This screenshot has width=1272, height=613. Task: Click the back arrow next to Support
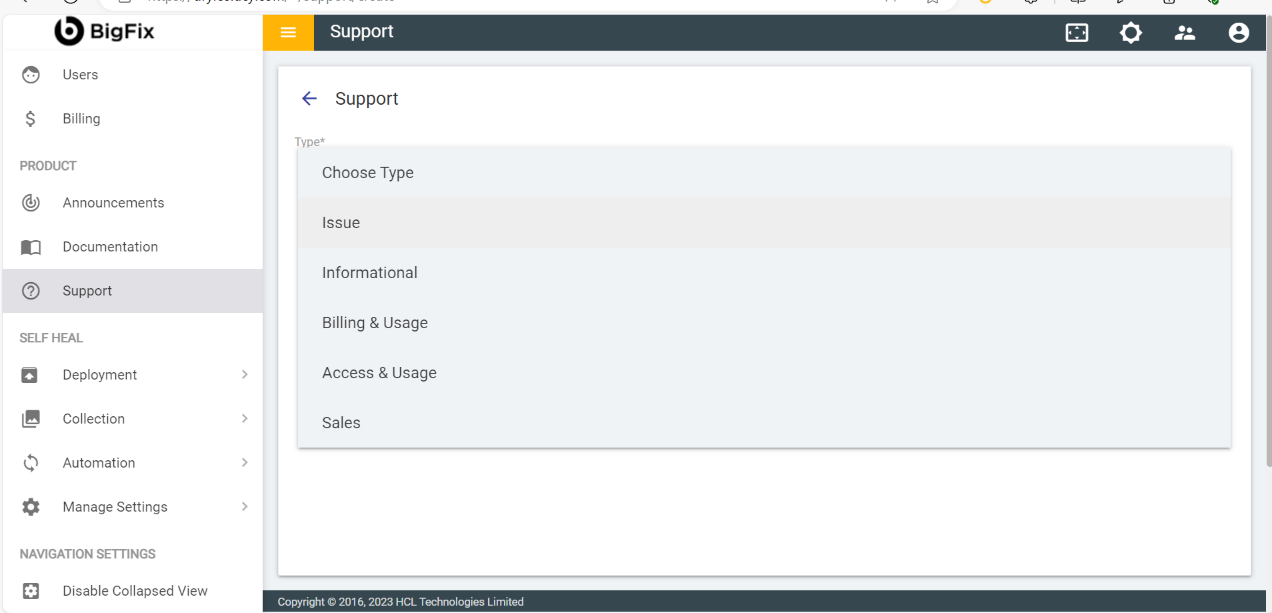pyautogui.click(x=309, y=98)
